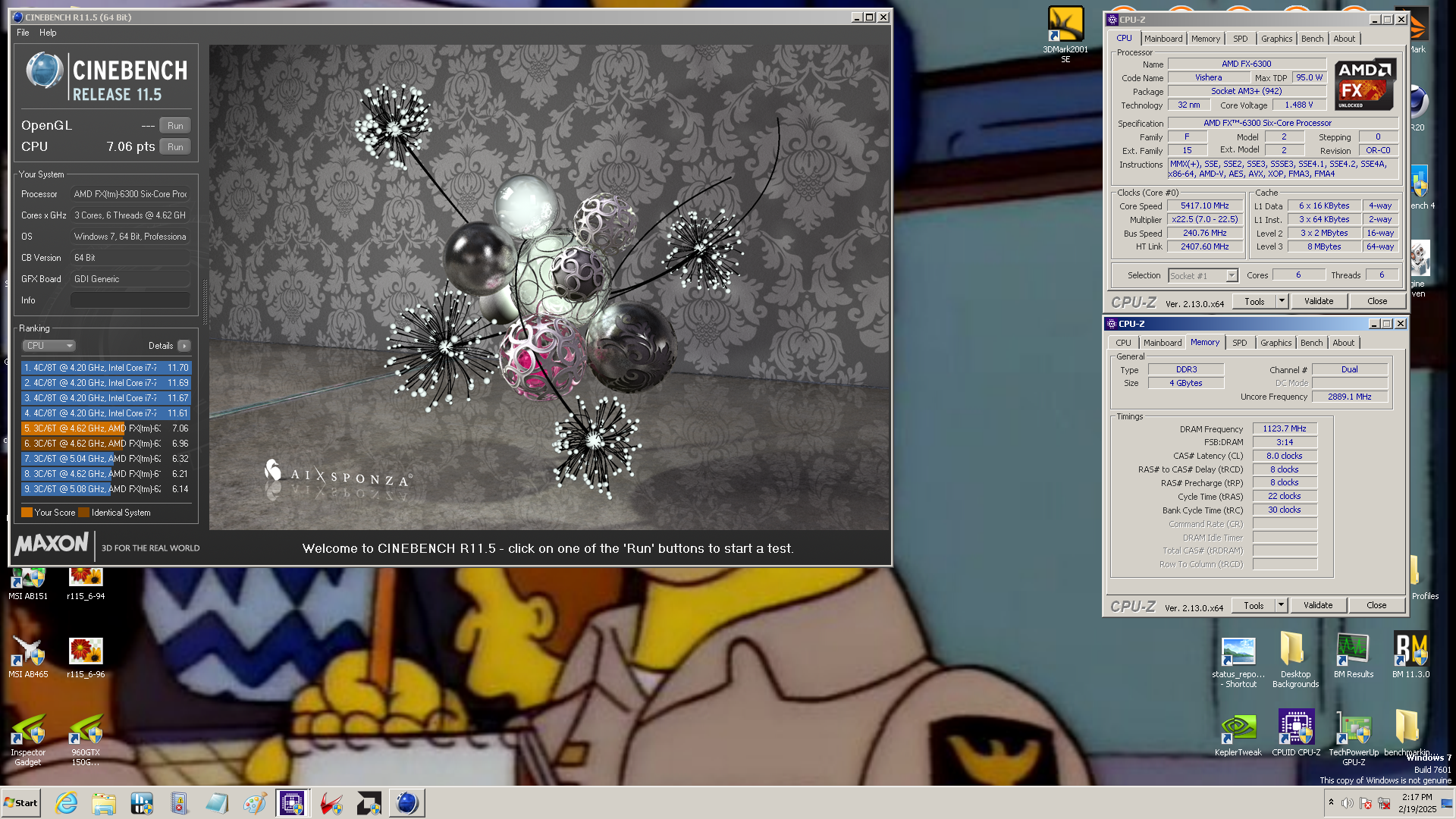Open the r115_6-94 desktop shortcut
This screenshot has width=1456, height=819.
tap(86, 584)
